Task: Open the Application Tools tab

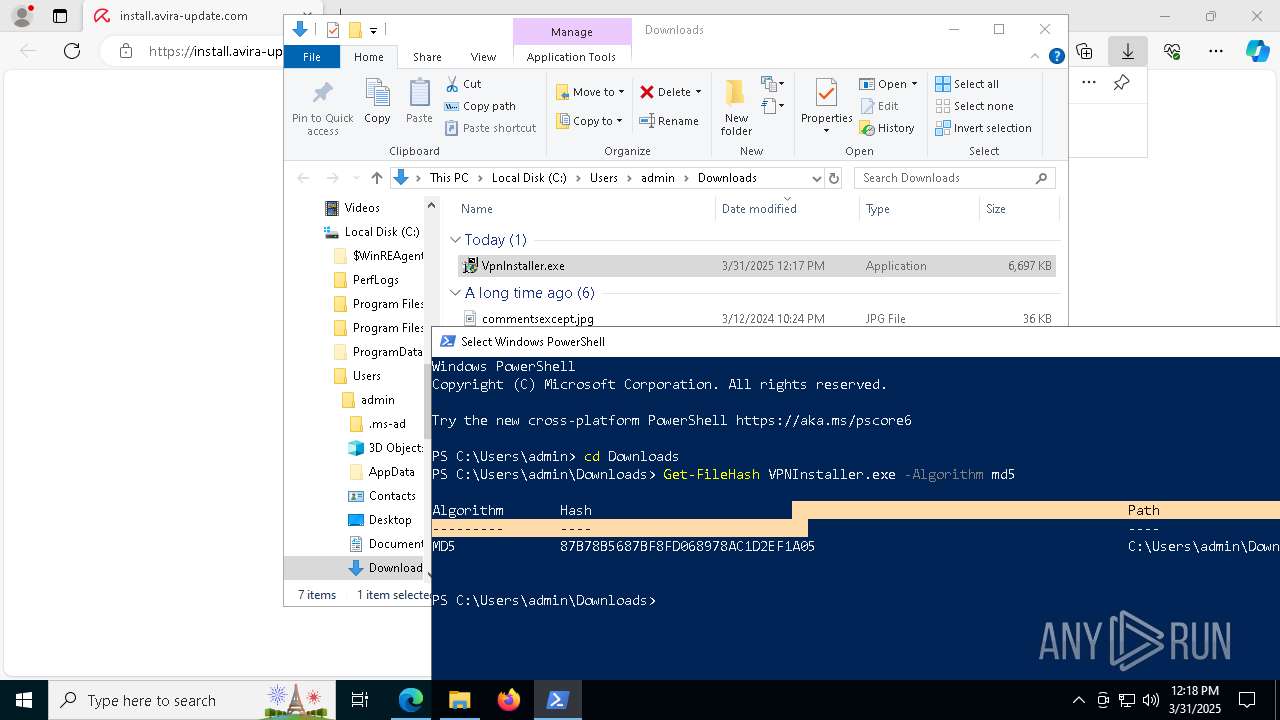Action: pos(571,57)
